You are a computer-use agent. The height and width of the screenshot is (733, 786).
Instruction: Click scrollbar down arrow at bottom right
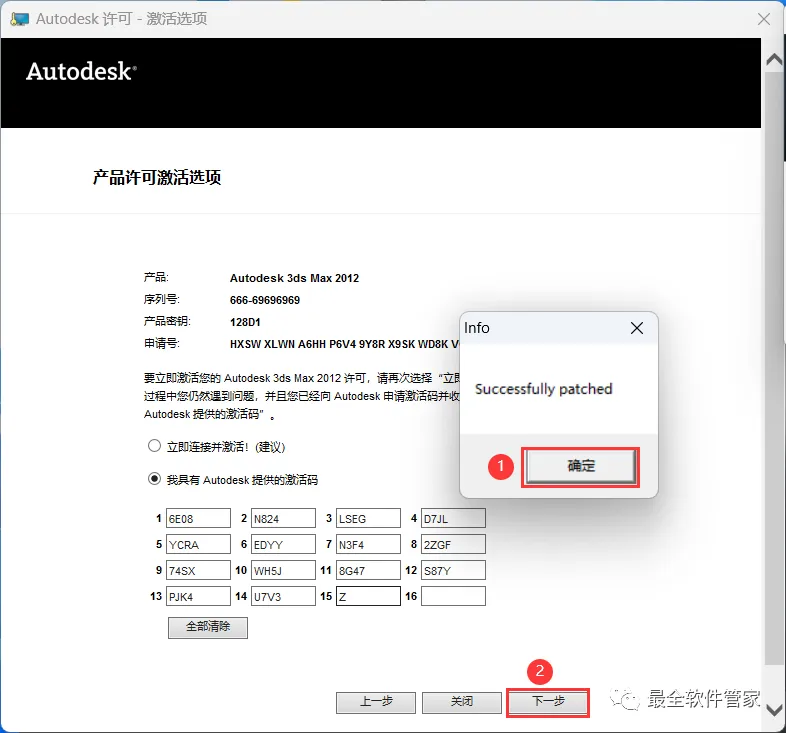tap(774, 710)
